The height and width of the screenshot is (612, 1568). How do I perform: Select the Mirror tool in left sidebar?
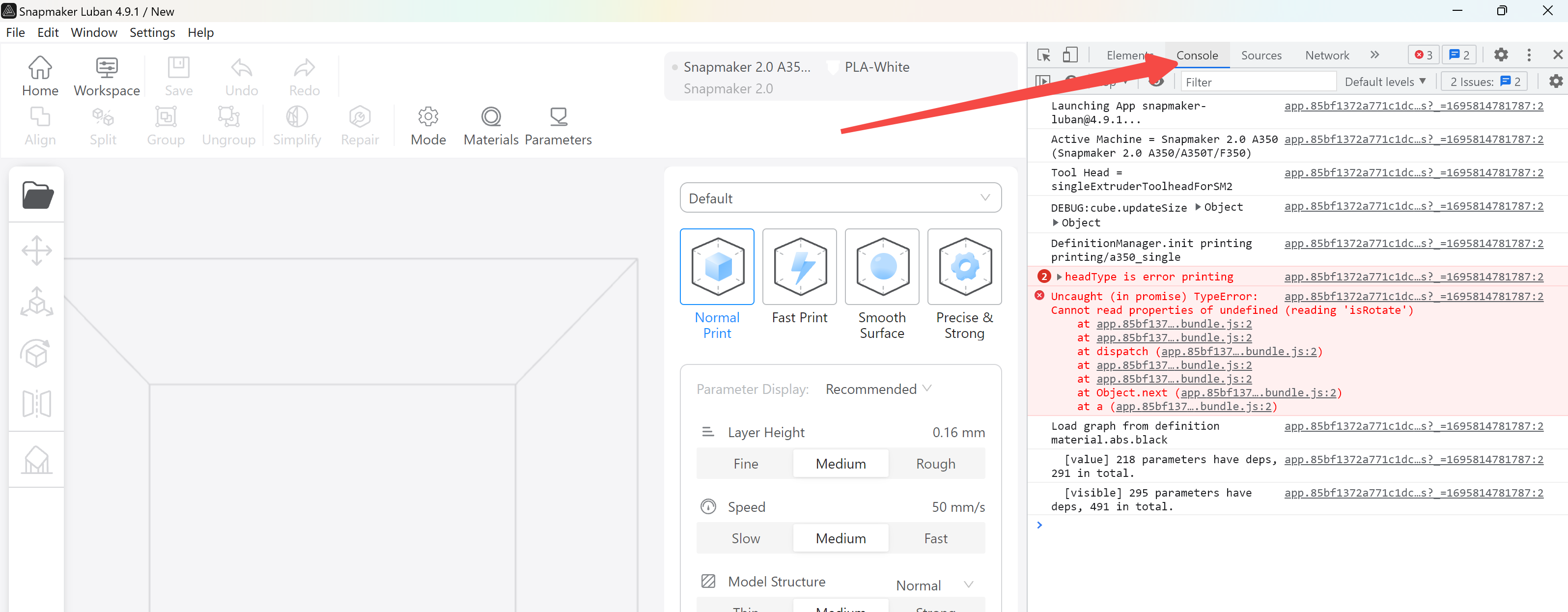(x=36, y=403)
